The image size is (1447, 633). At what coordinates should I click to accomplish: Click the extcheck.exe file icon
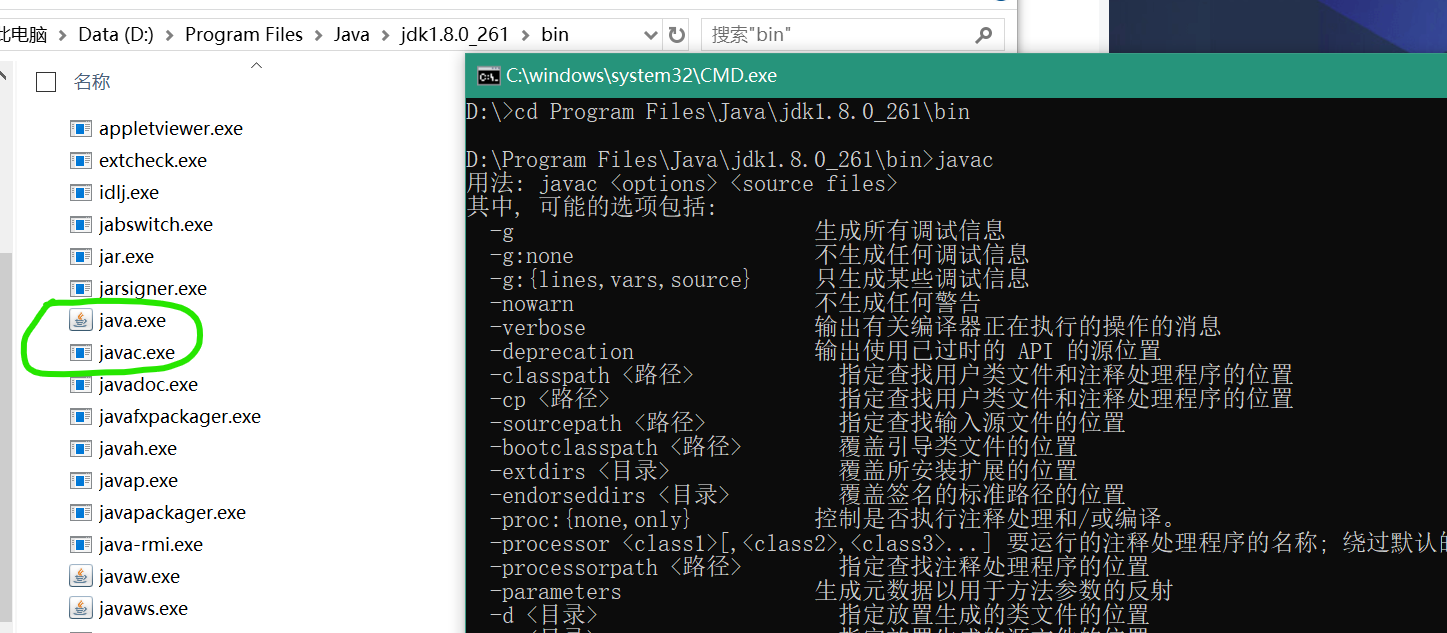(81, 160)
